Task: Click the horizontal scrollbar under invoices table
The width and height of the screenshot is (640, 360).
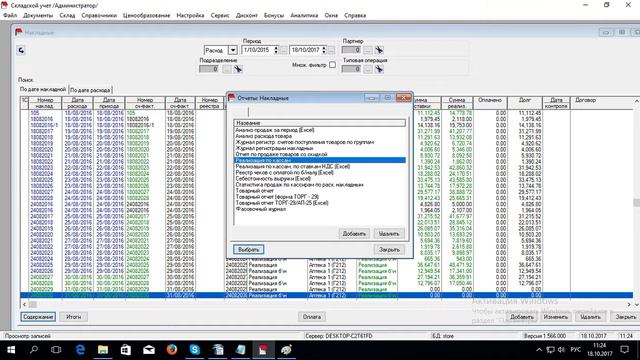Action: (x=327, y=304)
